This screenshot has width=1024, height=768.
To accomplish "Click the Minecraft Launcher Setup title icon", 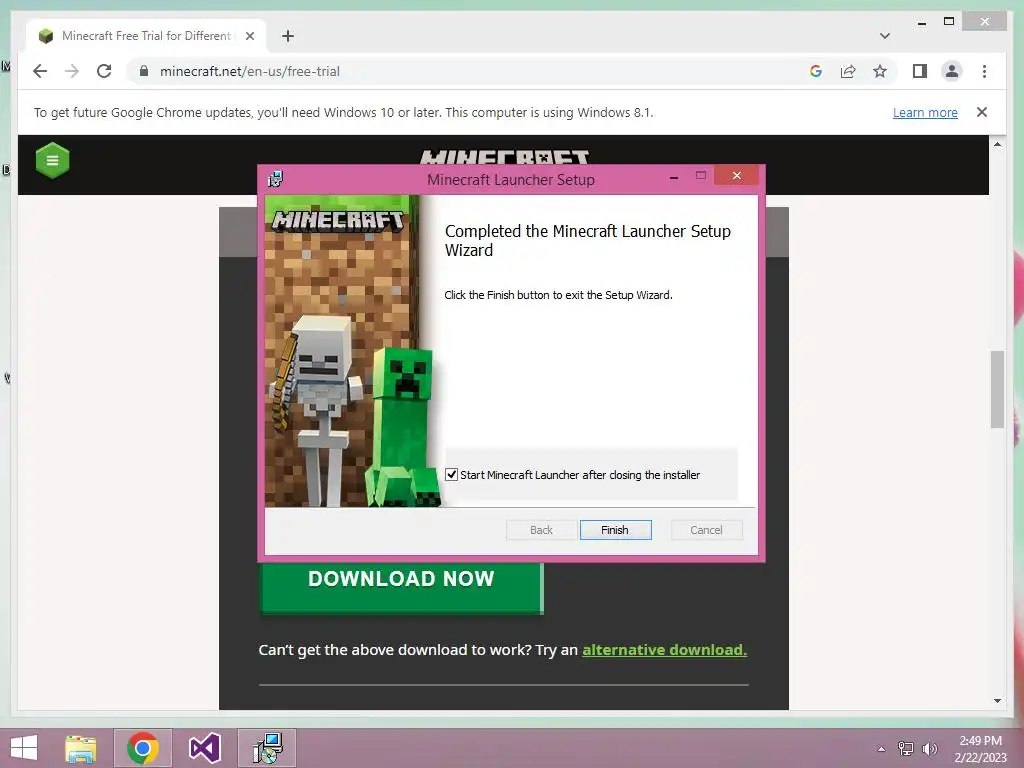I will (x=276, y=179).
